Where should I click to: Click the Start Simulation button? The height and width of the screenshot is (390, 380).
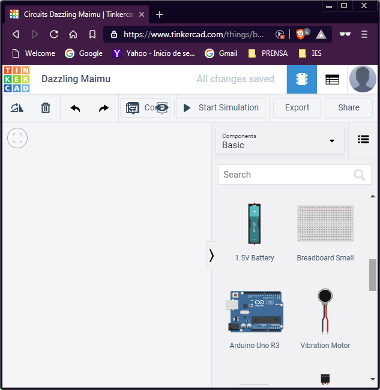point(221,108)
